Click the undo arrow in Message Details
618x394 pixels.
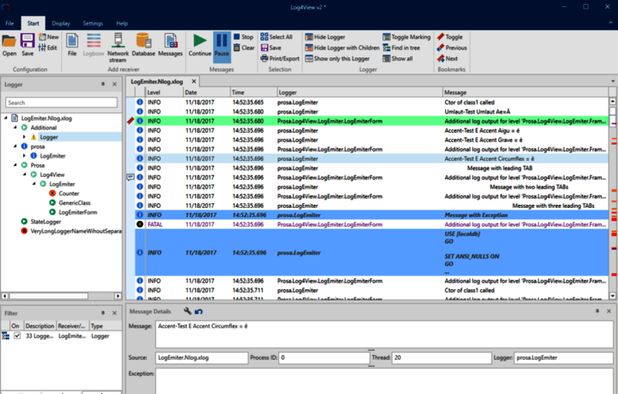pyautogui.click(x=199, y=311)
